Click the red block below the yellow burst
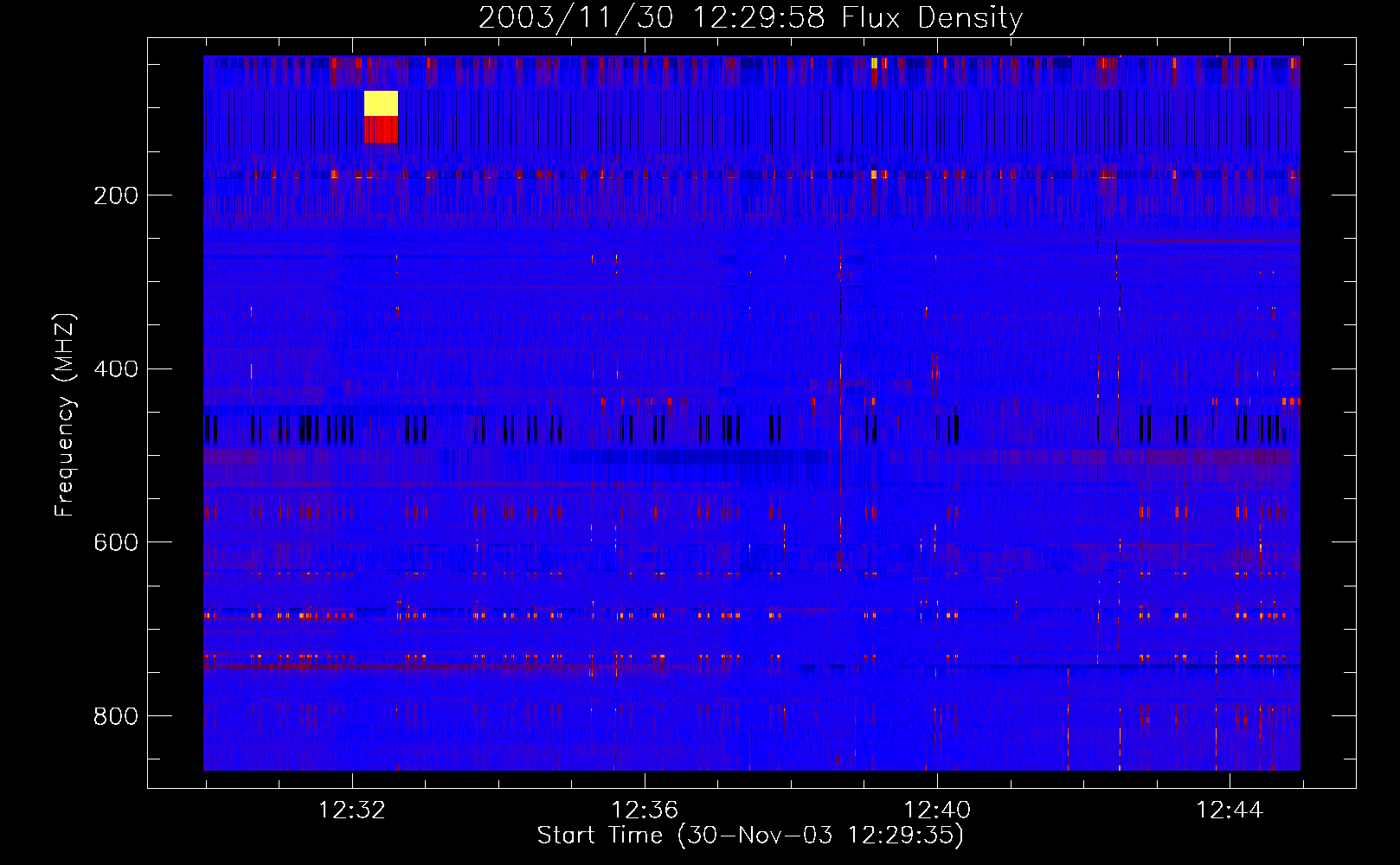The image size is (1400, 865). tap(381, 130)
